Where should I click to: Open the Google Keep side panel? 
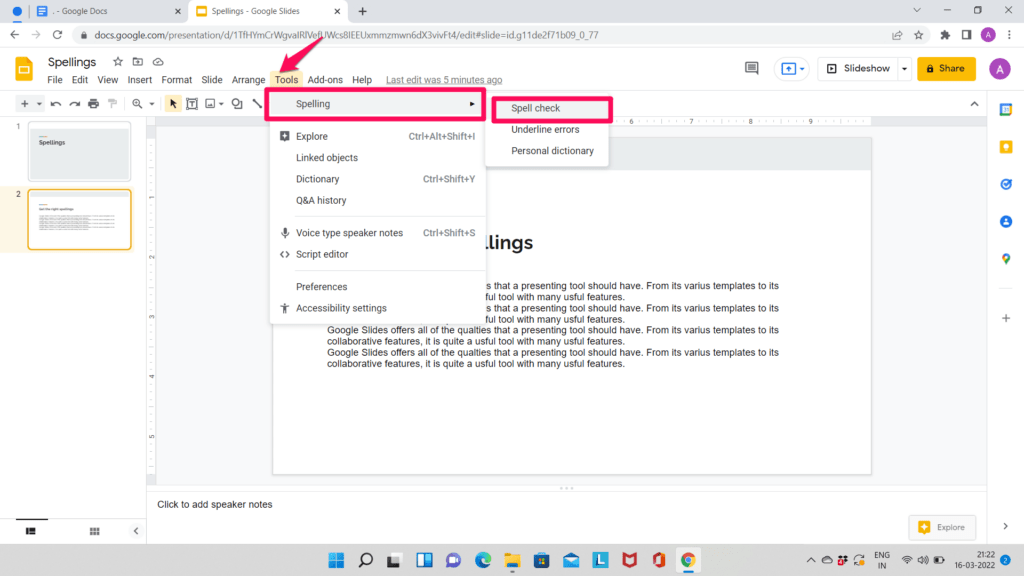coord(1006,147)
